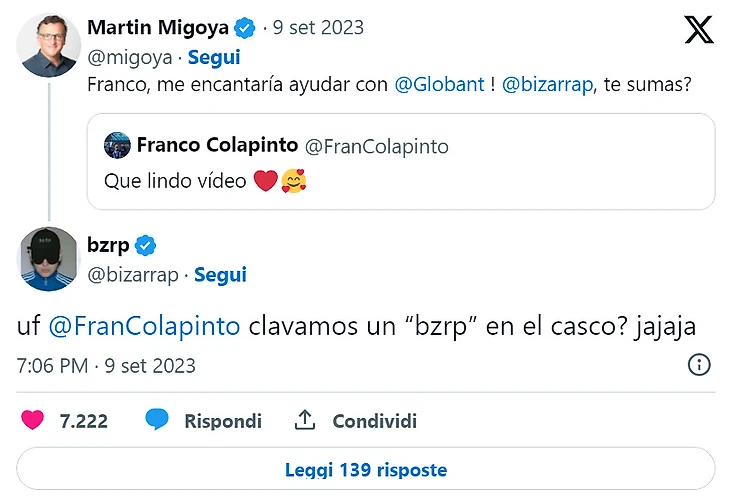Open bzrp's profile avatar
This screenshot has height=500, width=730.
click(x=48, y=260)
